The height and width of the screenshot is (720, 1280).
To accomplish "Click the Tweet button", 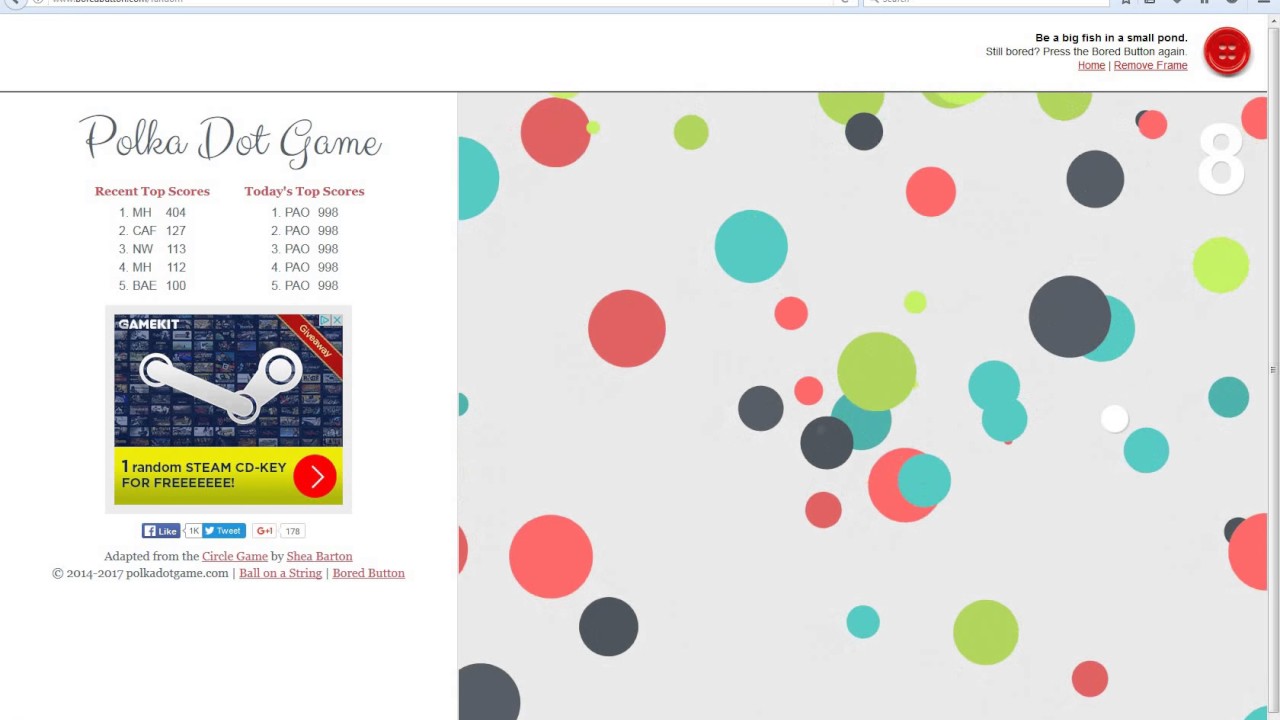I will (x=224, y=531).
